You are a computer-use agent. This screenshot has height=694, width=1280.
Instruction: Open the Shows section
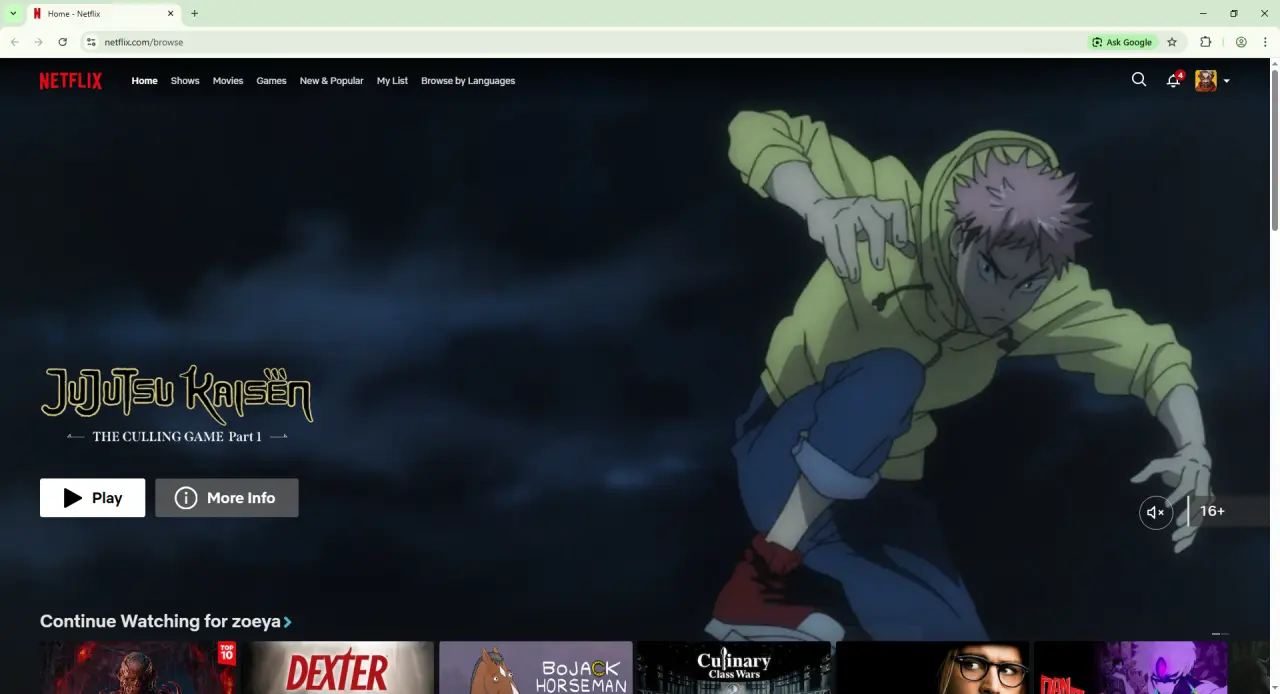(185, 81)
